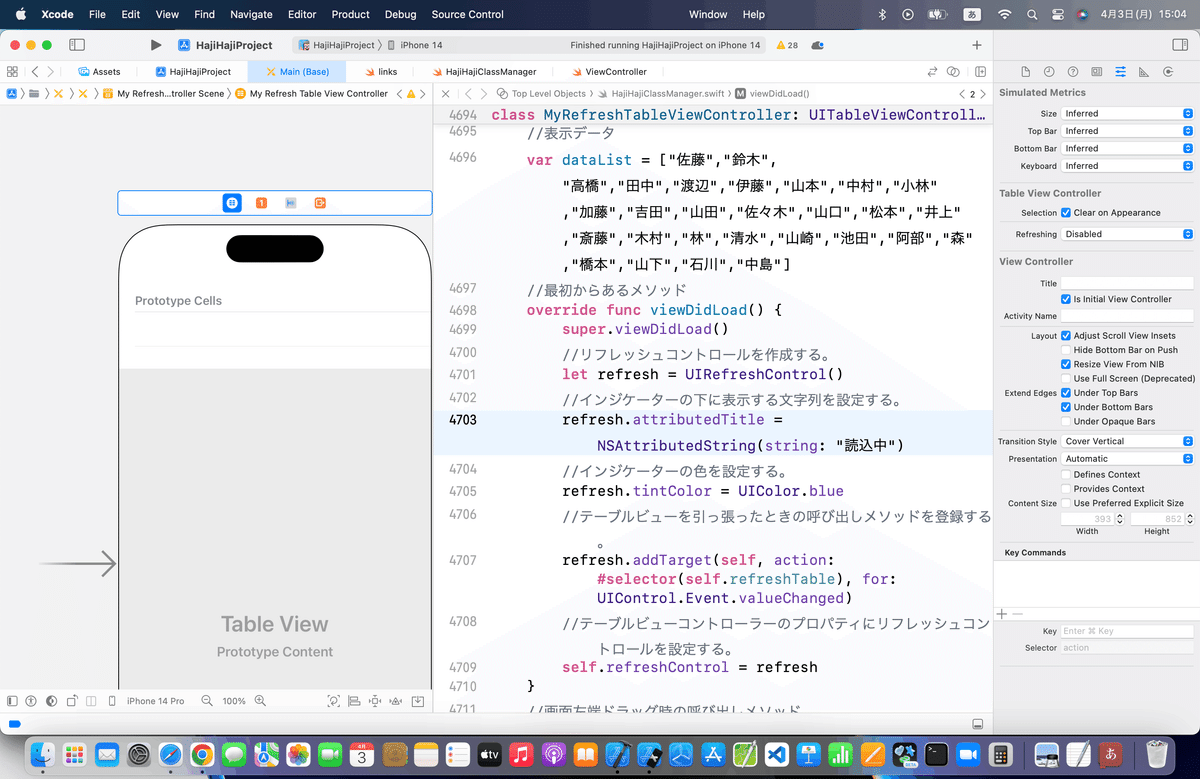This screenshot has height=779, width=1200.
Task: Open the Size simulated metrics dropdown
Action: [x=1127, y=114]
